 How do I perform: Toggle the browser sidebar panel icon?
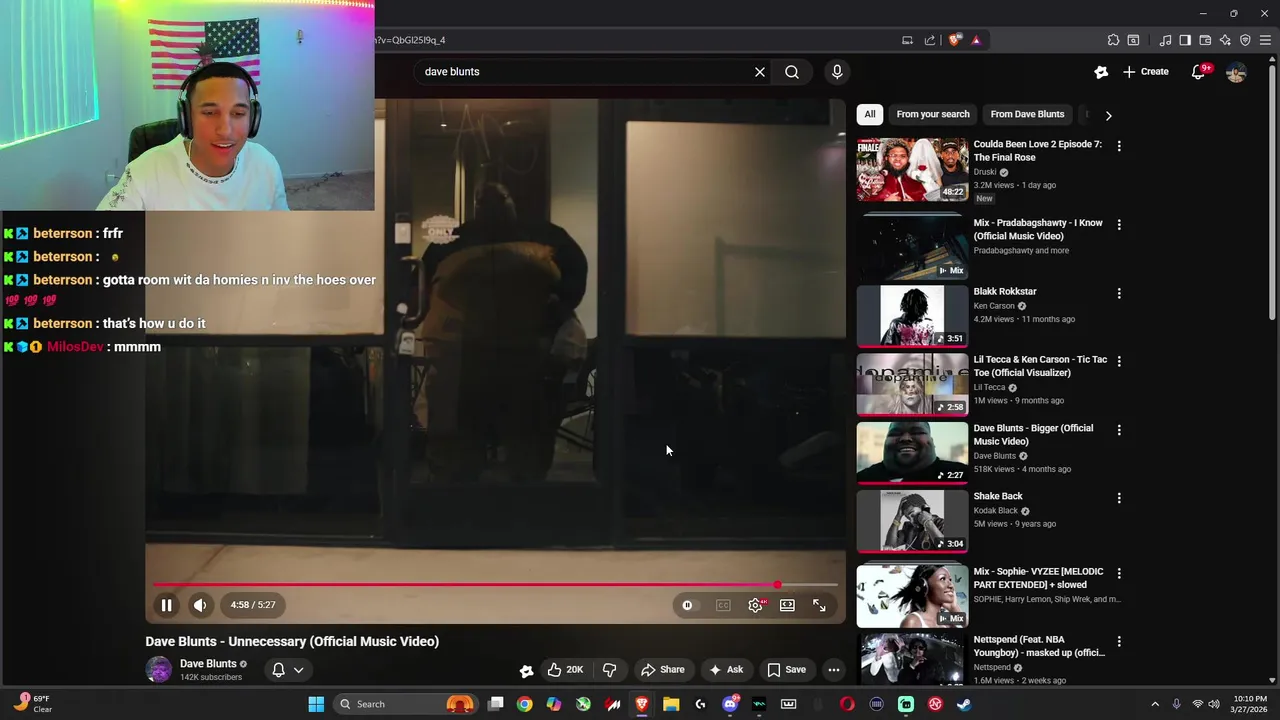[1185, 40]
